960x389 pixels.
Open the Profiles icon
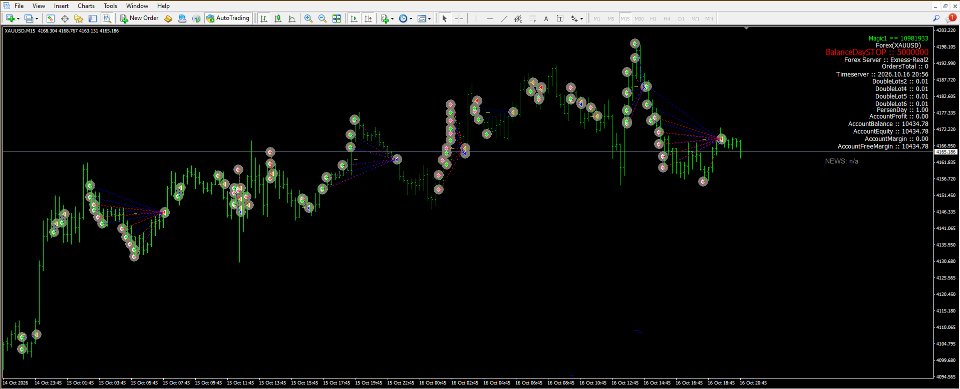(x=28, y=18)
